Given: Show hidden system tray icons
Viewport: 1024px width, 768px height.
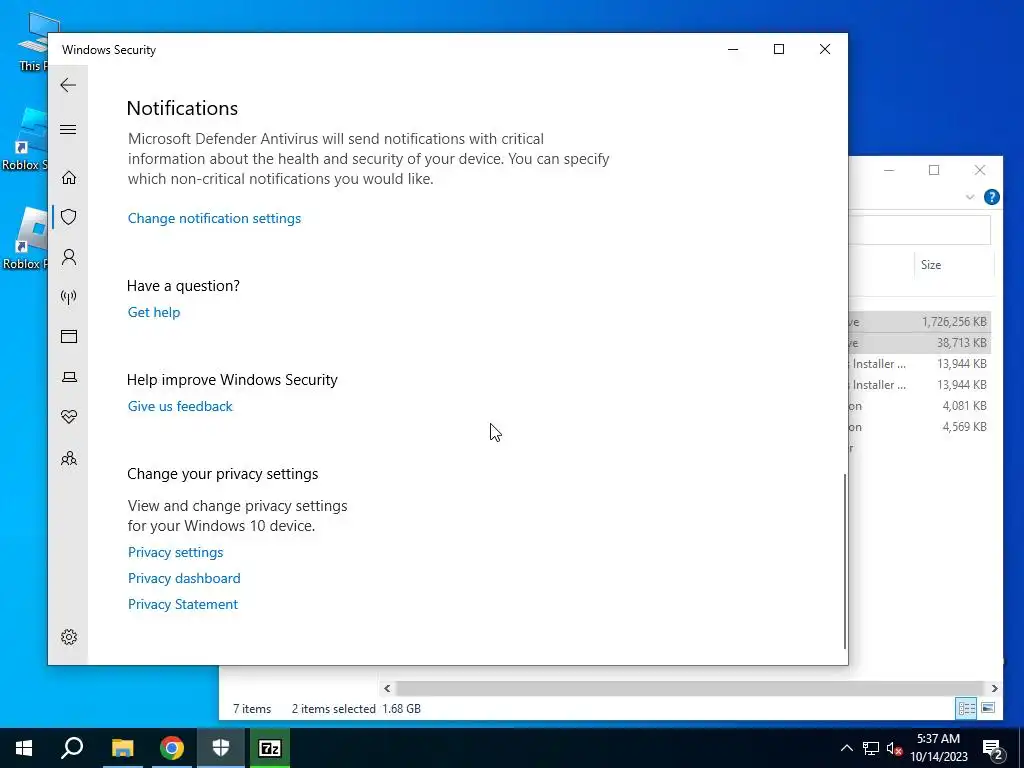Looking at the screenshot, I should pos(846,748).
